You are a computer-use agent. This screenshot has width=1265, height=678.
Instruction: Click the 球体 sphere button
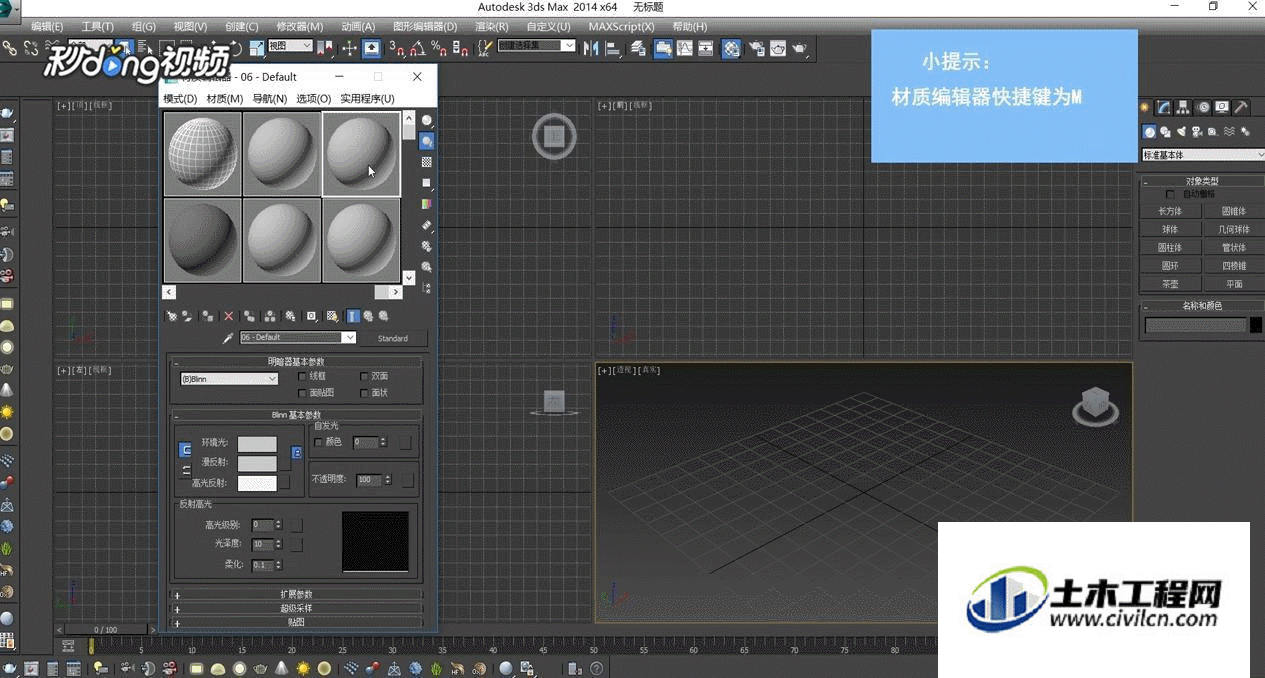[x=1171, y=229]
